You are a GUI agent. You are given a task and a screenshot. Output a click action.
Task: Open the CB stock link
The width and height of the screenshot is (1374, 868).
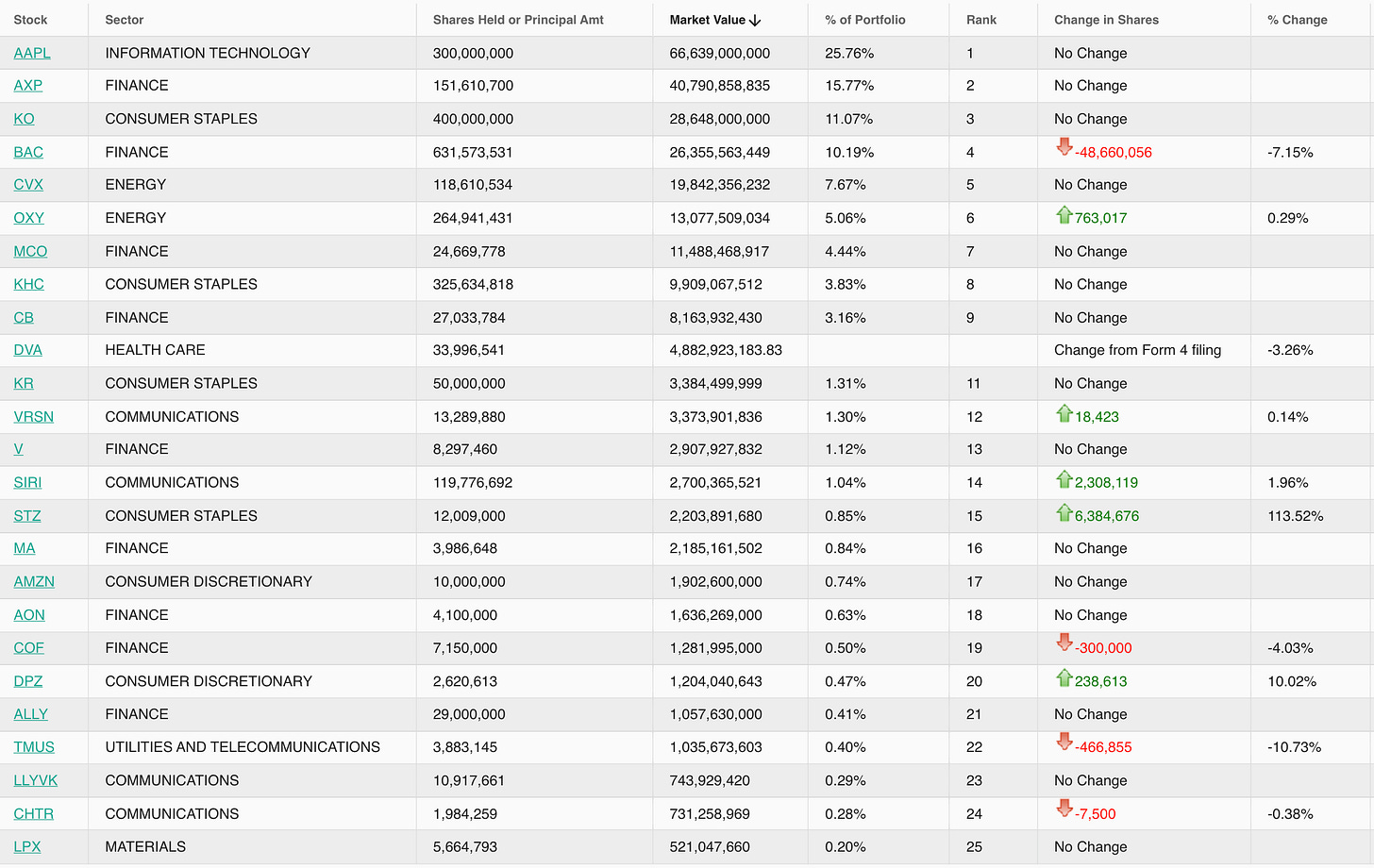pyautogui.click(x=24, y=318)
